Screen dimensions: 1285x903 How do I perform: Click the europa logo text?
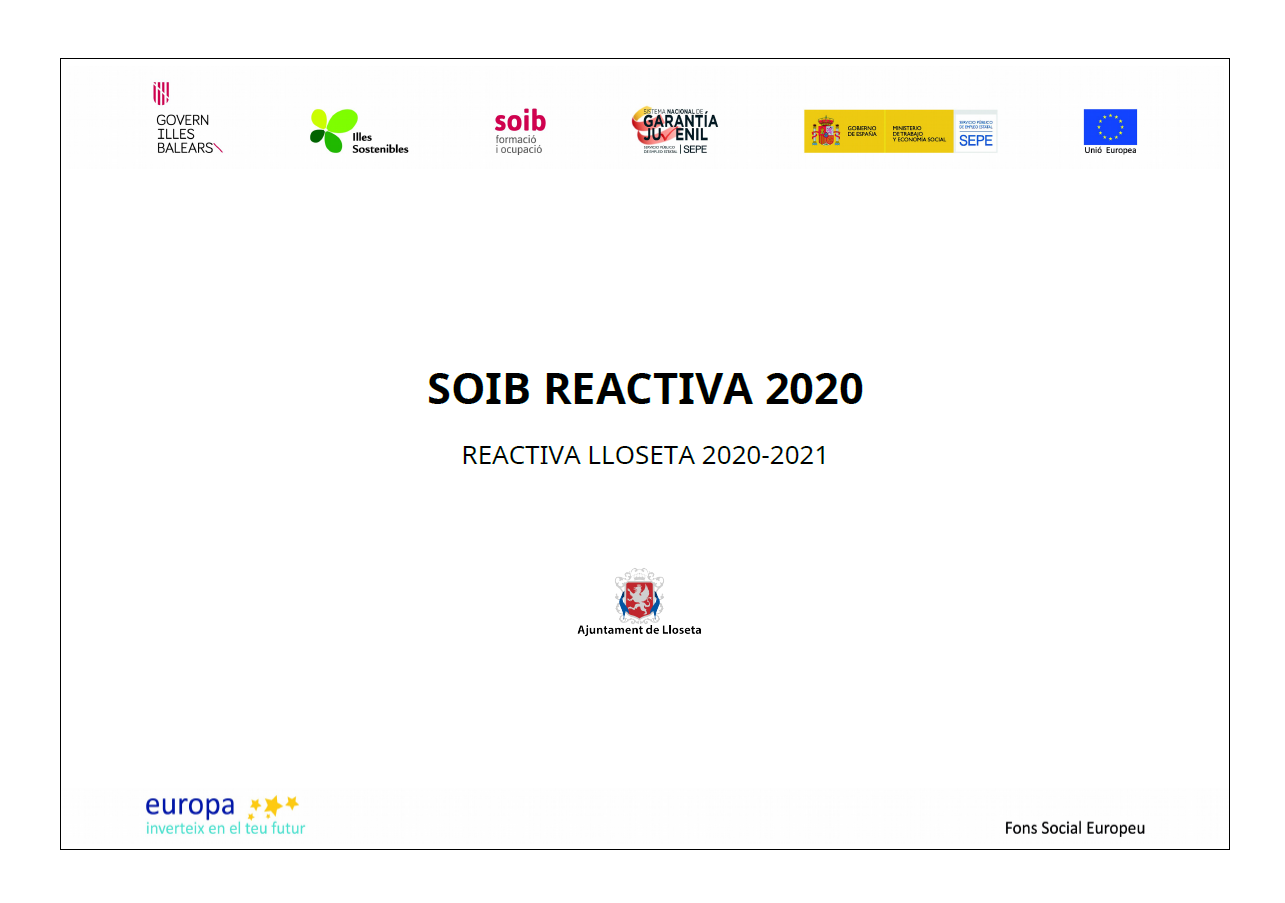point(190,806)
